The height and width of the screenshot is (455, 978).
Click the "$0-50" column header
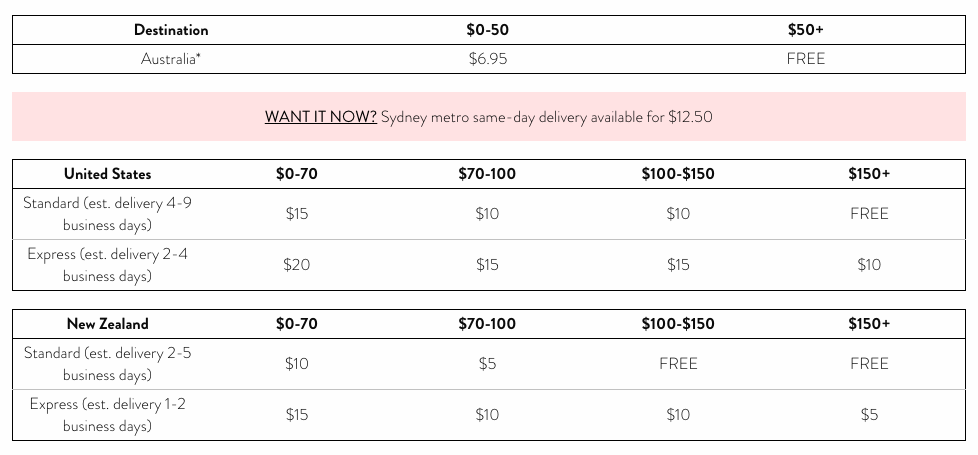488,30
